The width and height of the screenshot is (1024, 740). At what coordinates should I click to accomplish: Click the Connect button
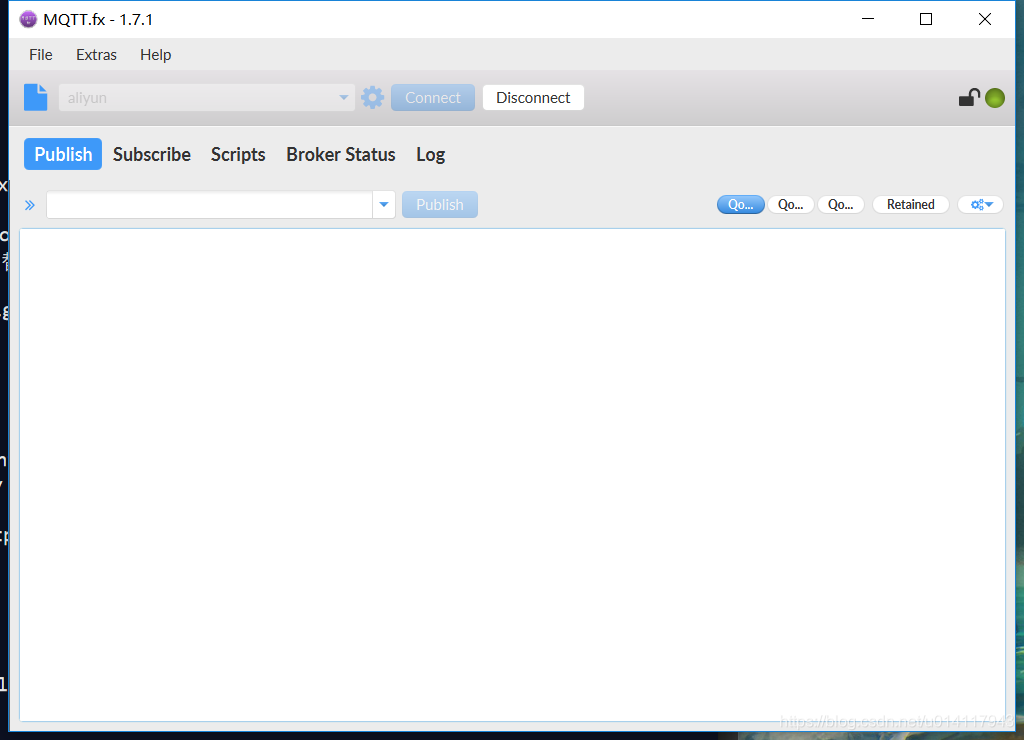[433, 97]
